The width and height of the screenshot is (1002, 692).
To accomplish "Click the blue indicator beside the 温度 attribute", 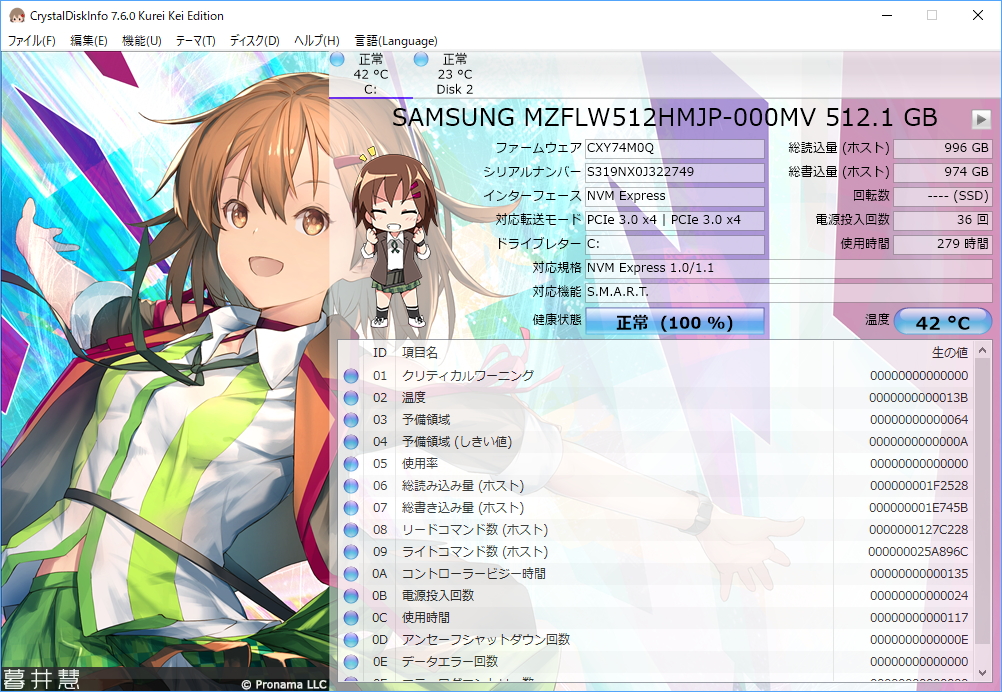I will click(352, 397).
